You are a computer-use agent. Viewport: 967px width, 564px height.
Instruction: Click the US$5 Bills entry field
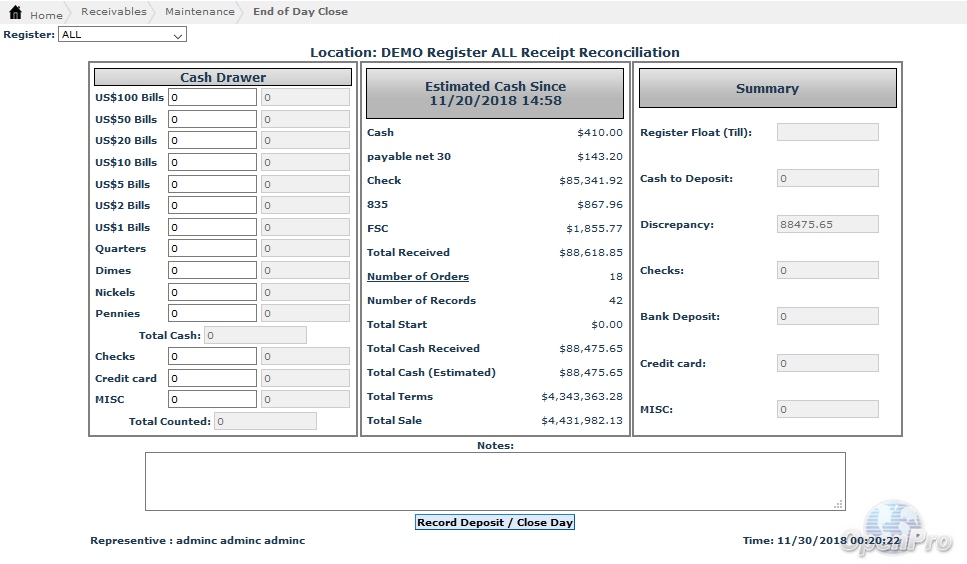point(212,185)
